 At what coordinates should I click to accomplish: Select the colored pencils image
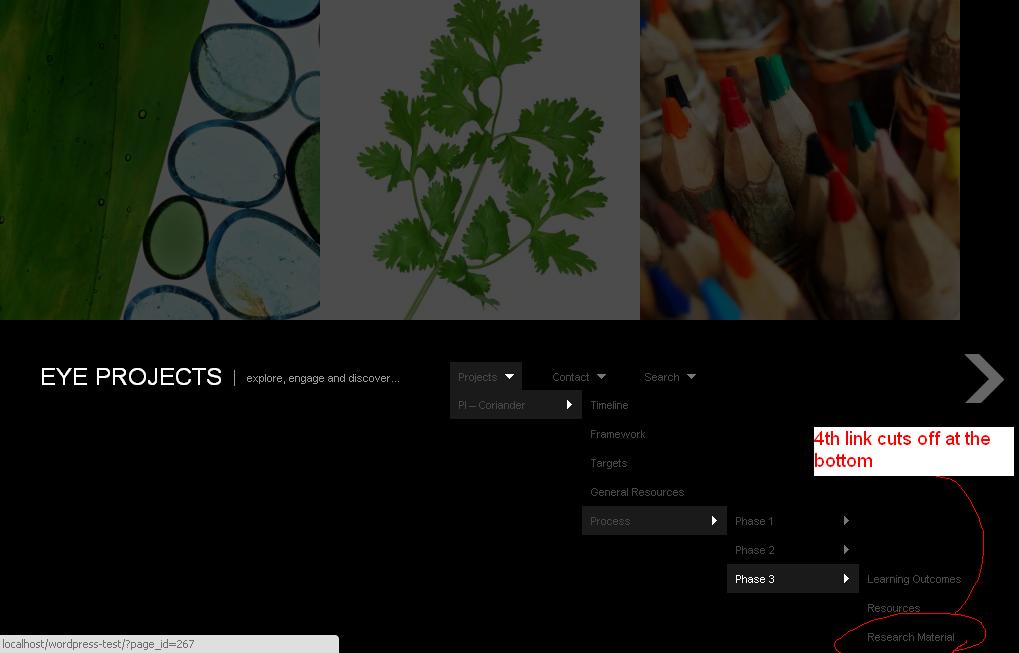800,160
